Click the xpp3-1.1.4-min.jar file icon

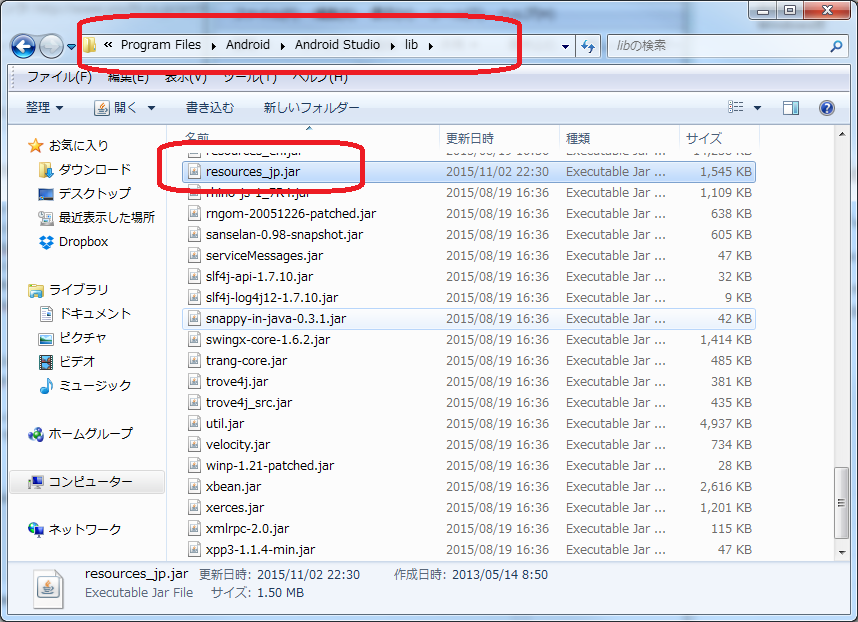click(x=194, y=550)
